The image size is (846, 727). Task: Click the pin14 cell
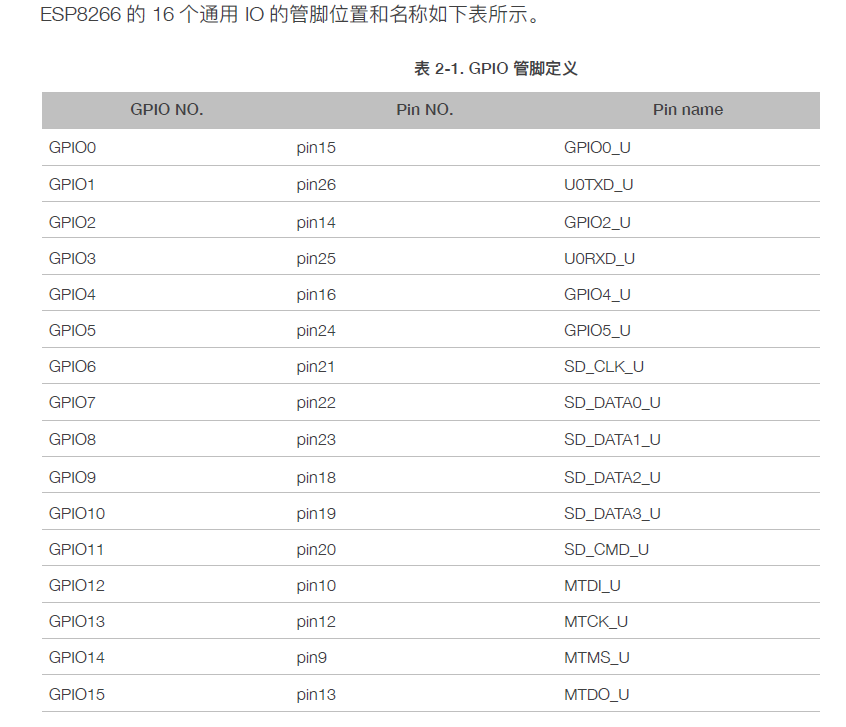316,223
